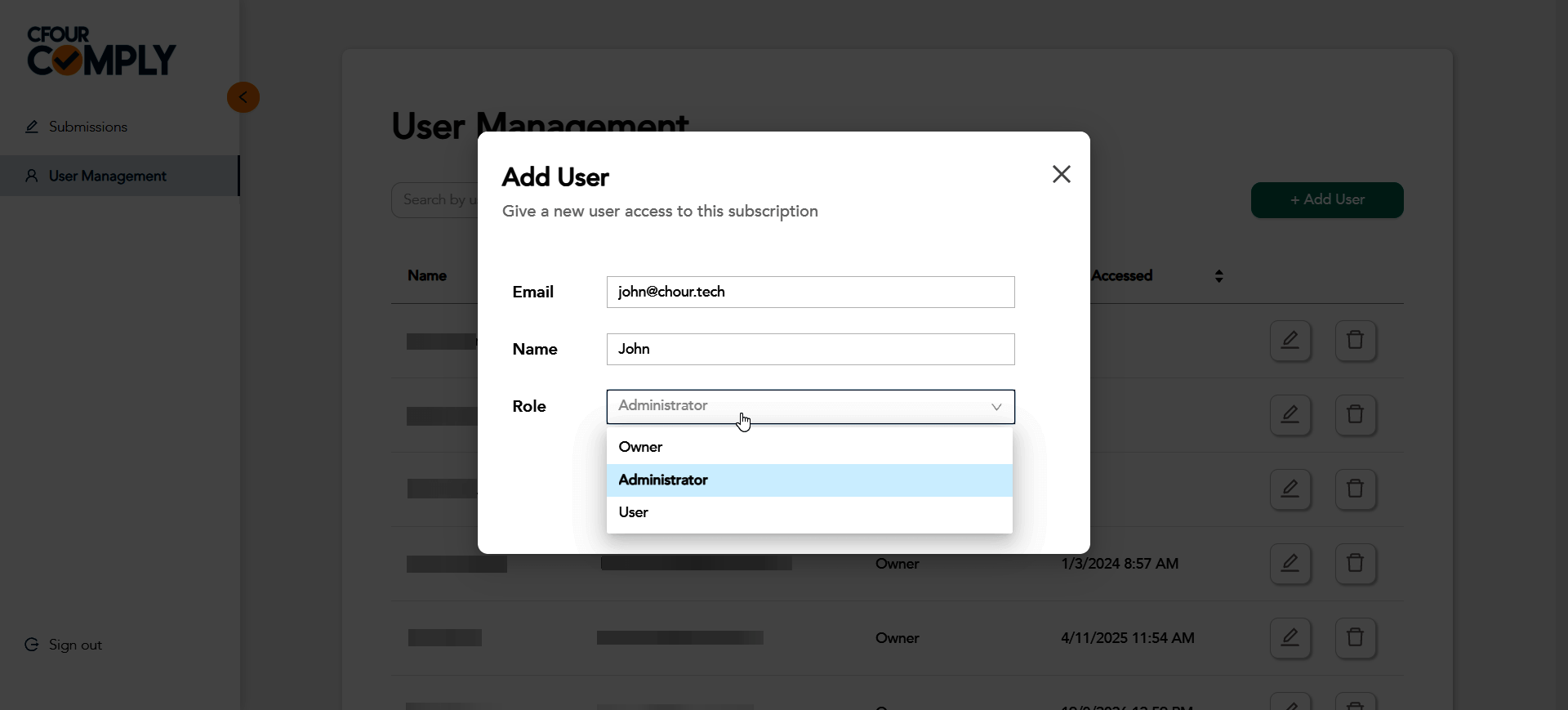Click the edit pencil icon in first row

(x=1290, y=341)
